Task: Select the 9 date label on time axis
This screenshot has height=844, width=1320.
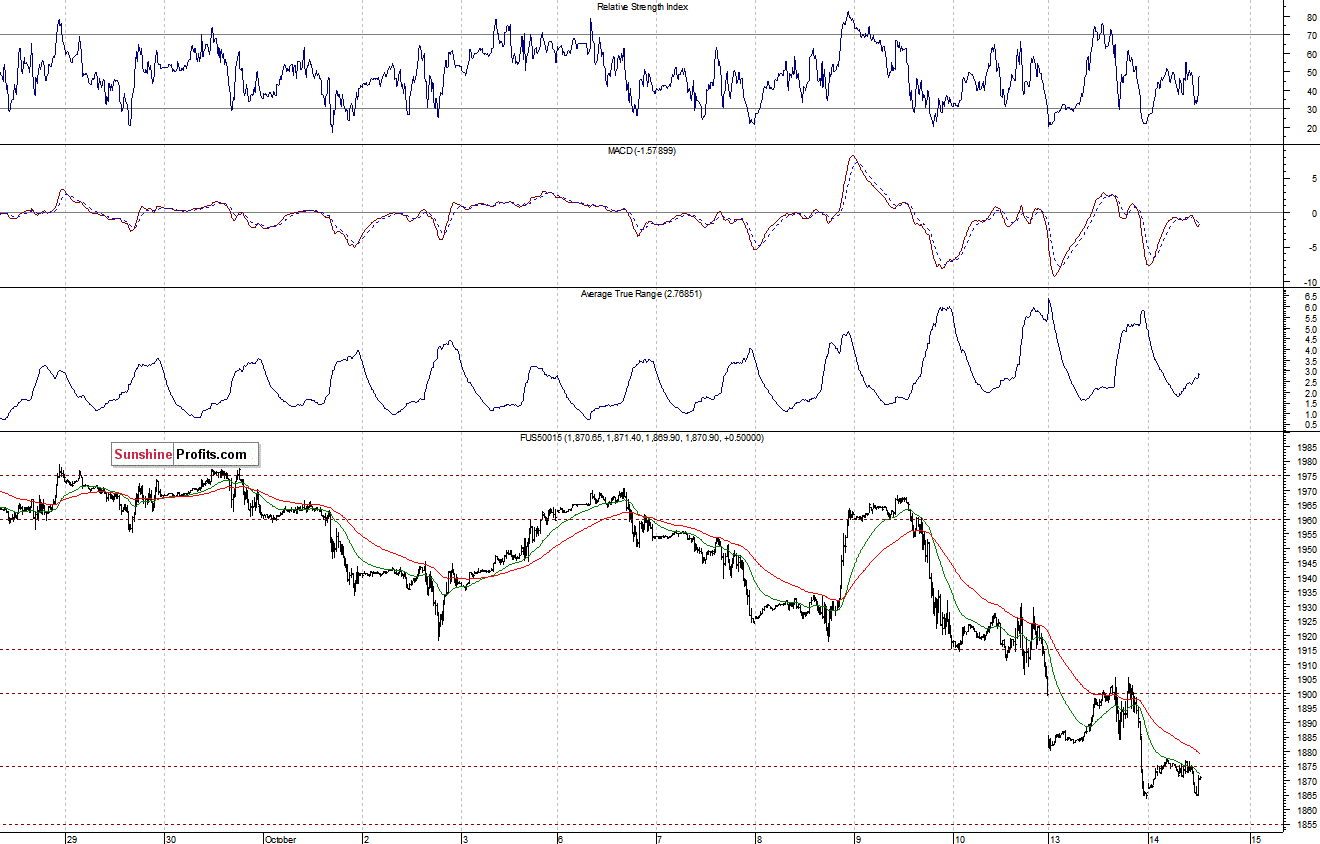Action: point(858,838)
